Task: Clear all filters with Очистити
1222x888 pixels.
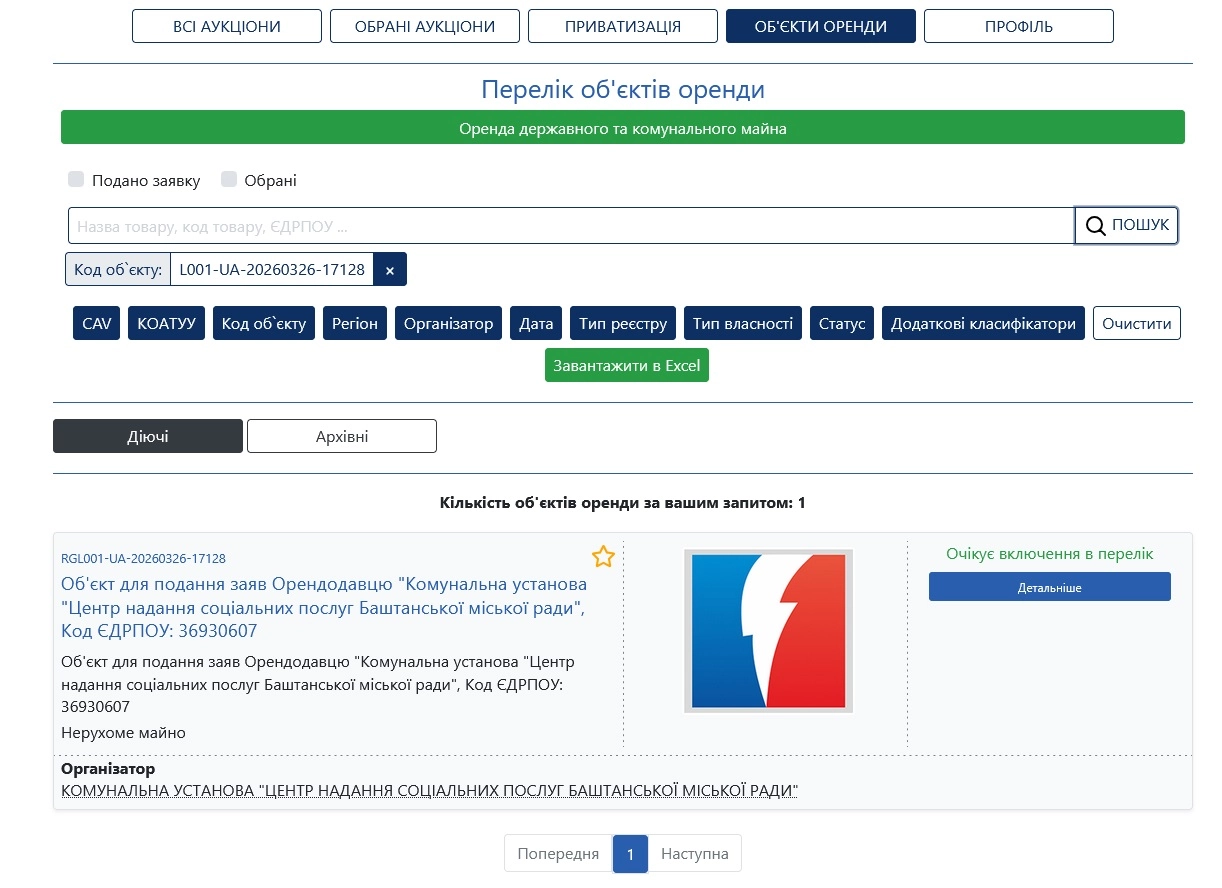Action: [x=1137, y=323]
